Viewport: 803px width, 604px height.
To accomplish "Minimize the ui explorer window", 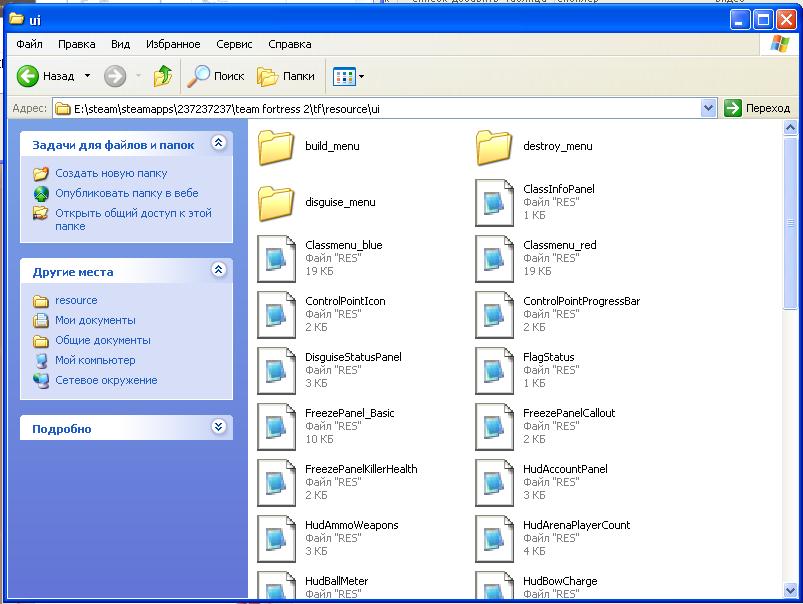I will [x=739, y=20].
